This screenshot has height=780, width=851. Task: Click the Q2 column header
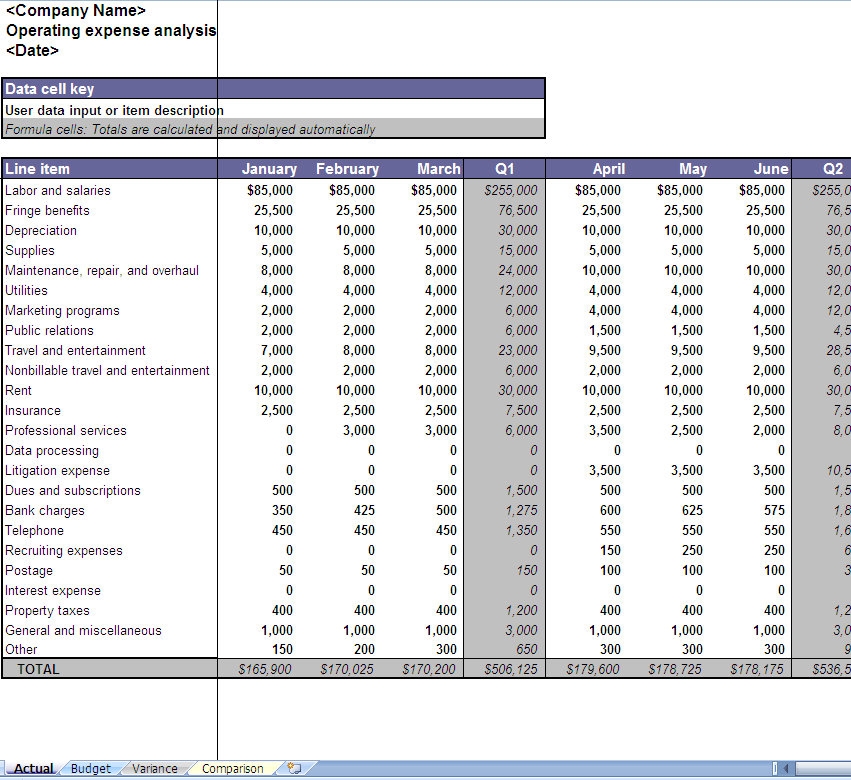(833, 169)
